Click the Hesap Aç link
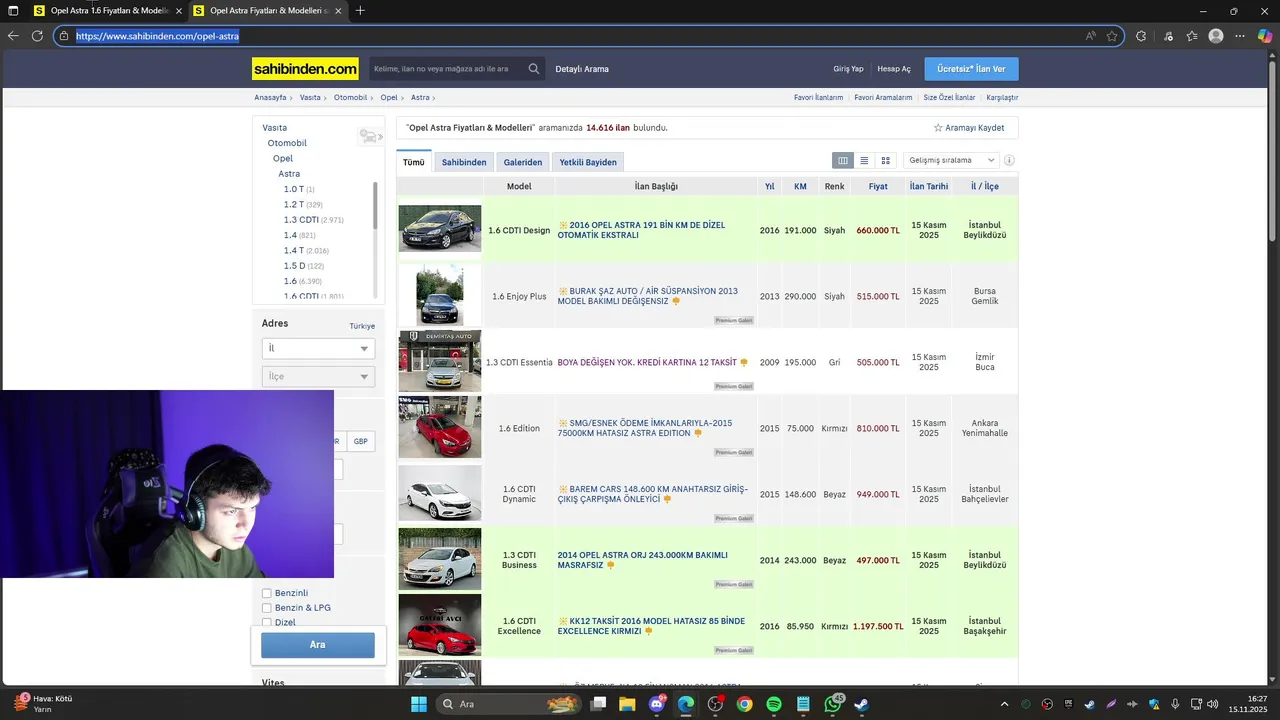This screenshot has height=720, width=1280. [x=894, y=69]
